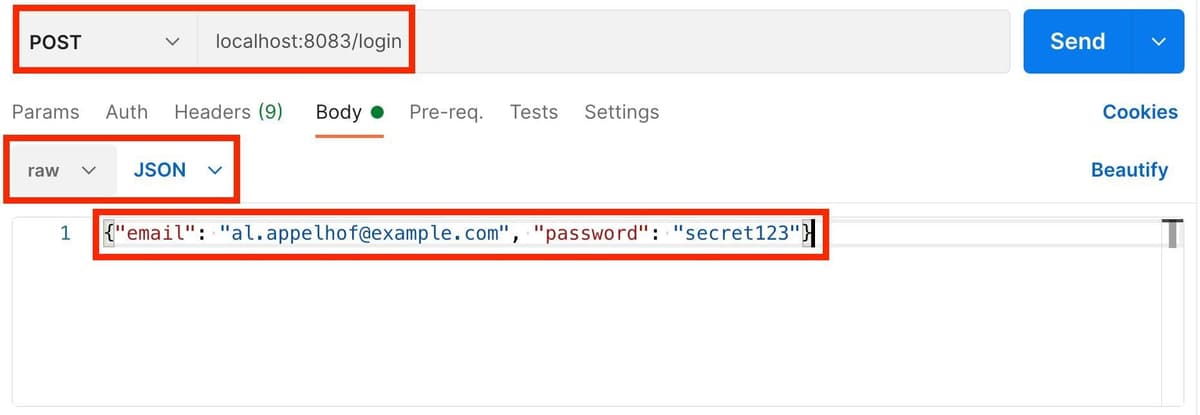
Task: Click the Beautify link
Action: coord(1129,170)
